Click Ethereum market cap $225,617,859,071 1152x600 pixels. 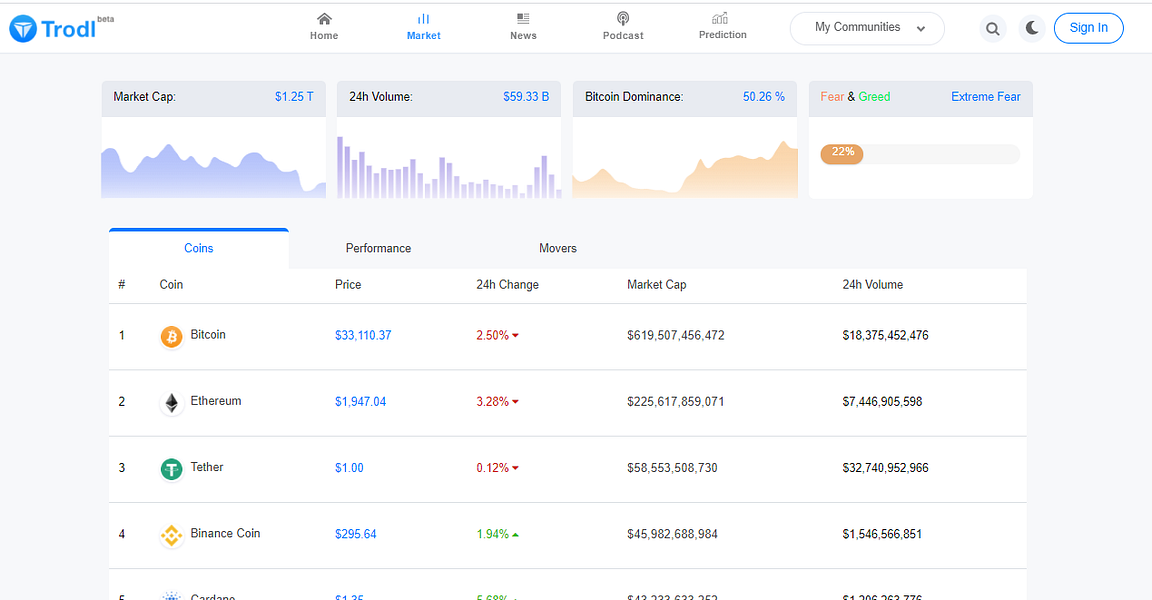click(x=675, y=402)
